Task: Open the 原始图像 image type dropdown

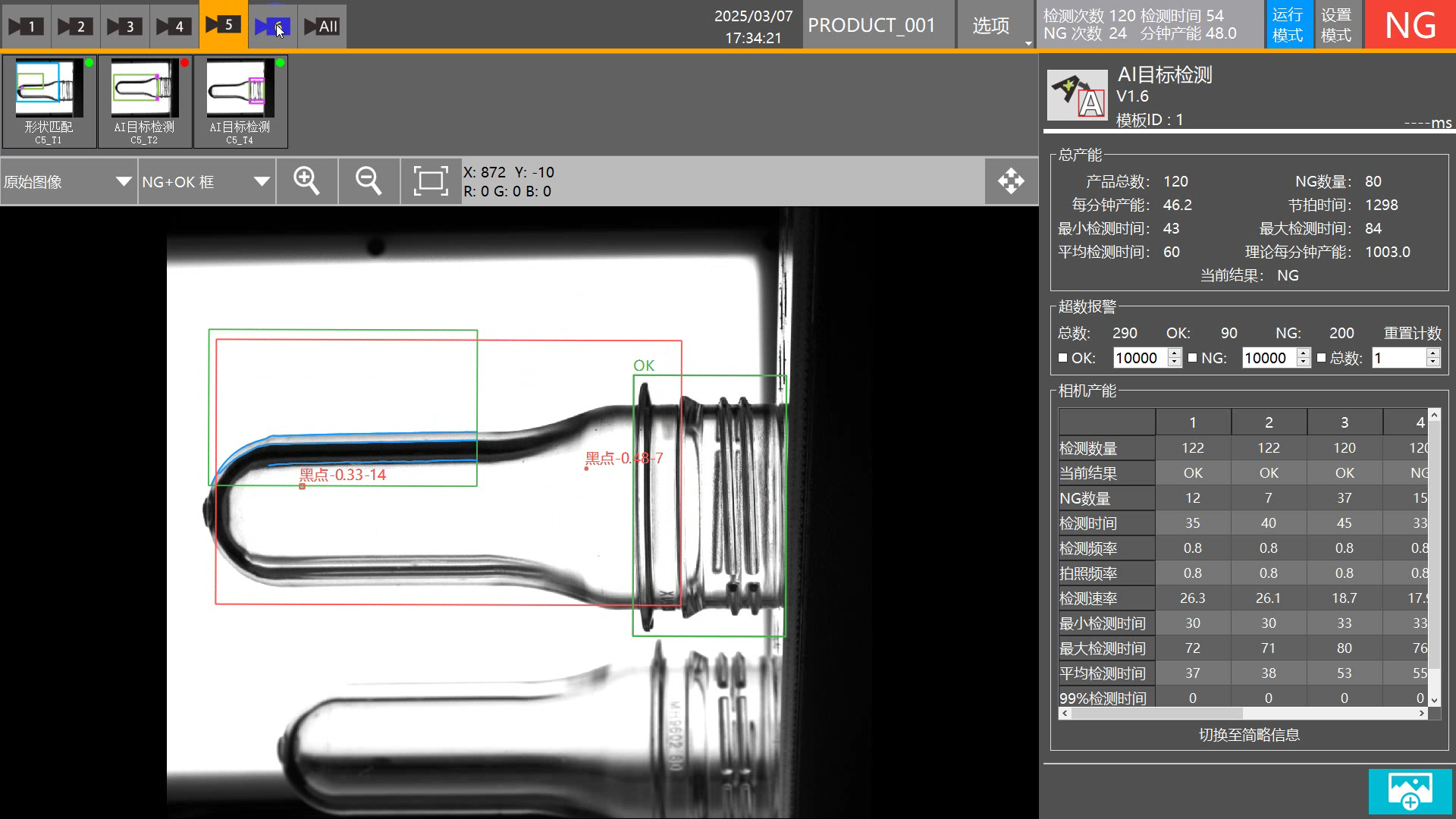Action: coord(68,182)
